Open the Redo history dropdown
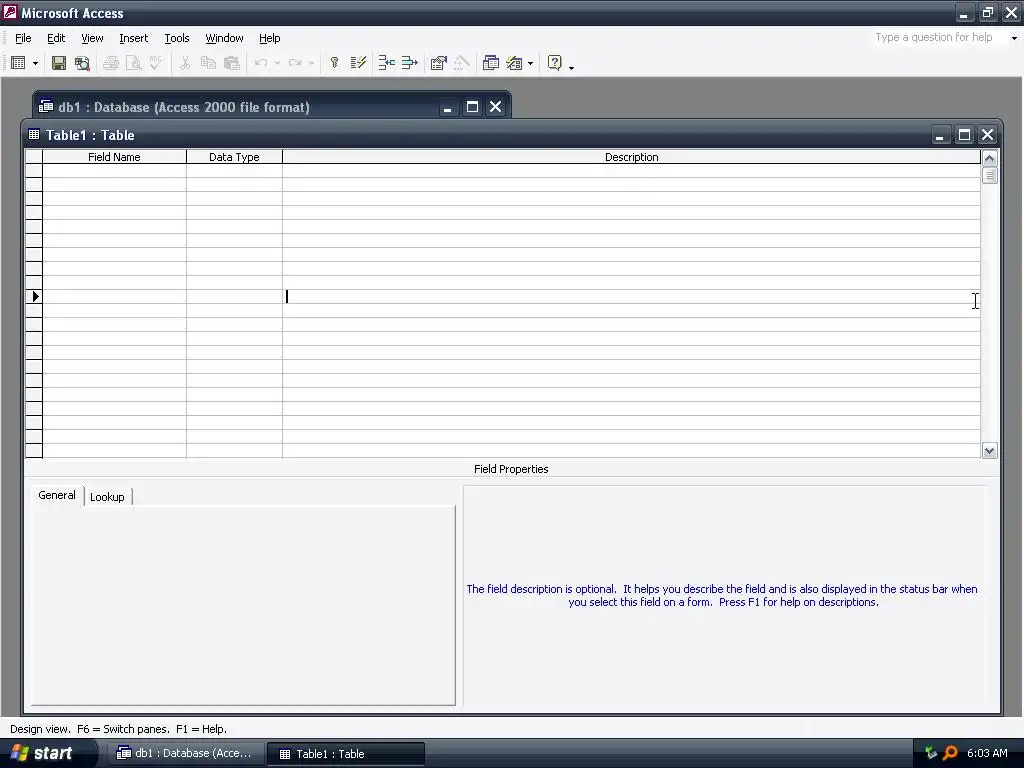1024x768 pixels. click(312, 63)
